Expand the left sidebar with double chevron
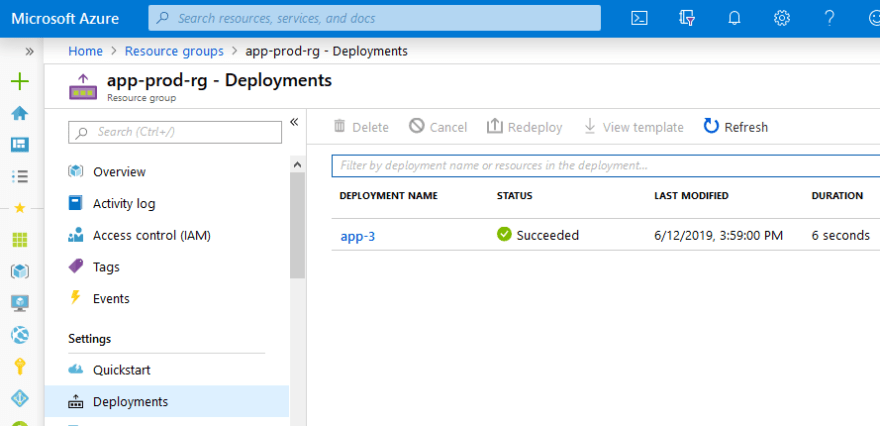Image resolution: width=880 pixels, height=426 pixels. click(29, 52)
